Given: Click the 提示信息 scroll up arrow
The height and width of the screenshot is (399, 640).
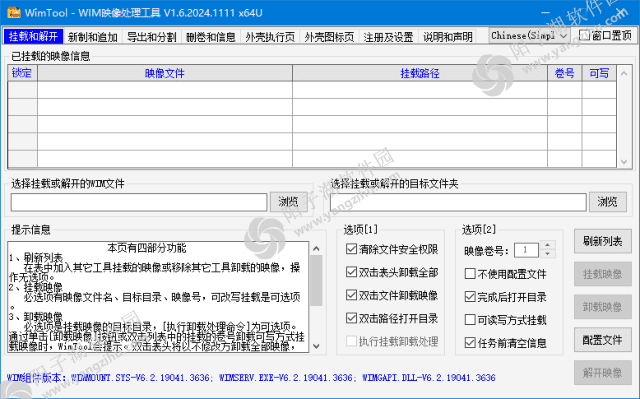Looking at the screenshot, I should click(316, 248).
